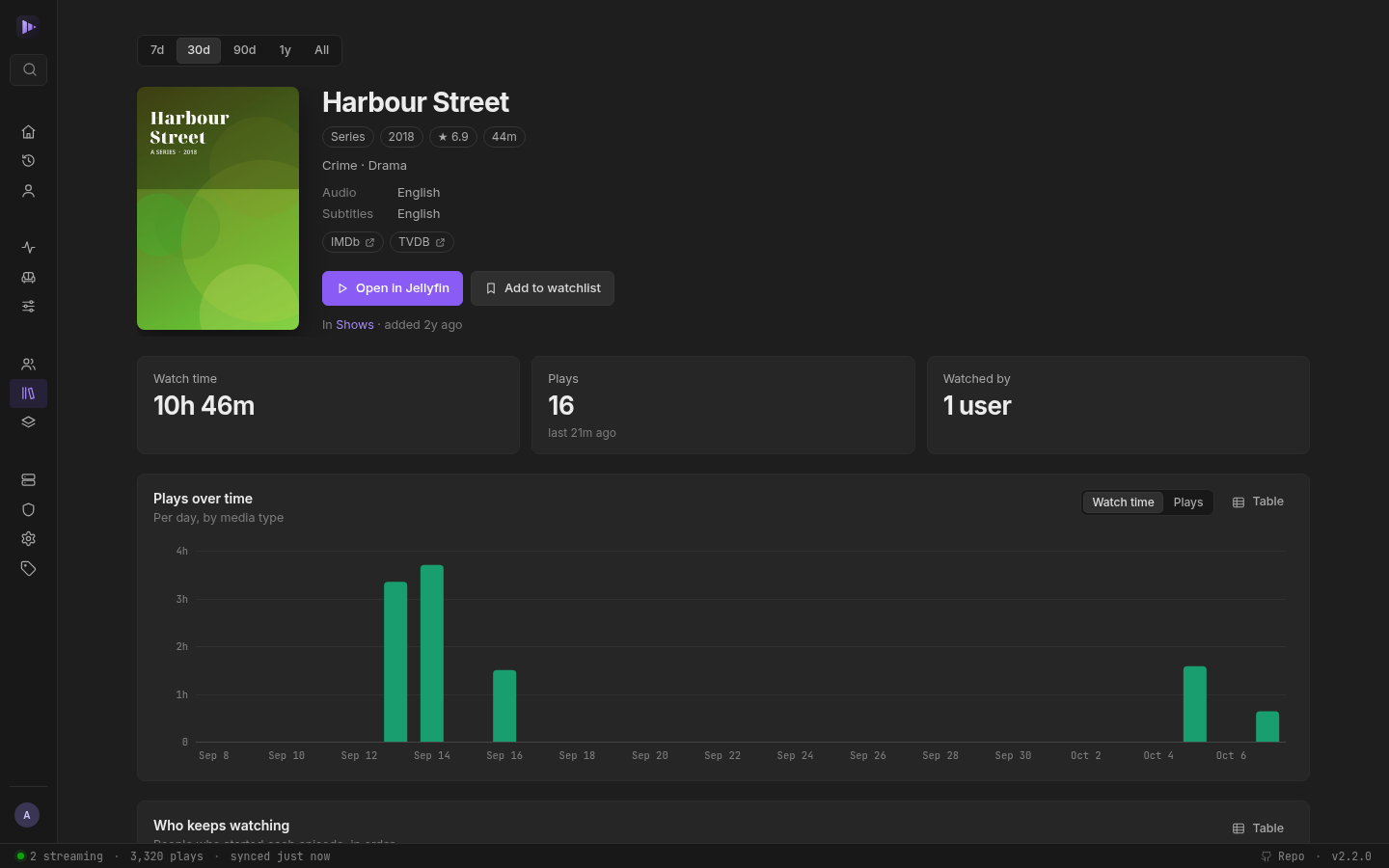
Task: Open the history clock icon in sidebar
Action: click(29, 161)
